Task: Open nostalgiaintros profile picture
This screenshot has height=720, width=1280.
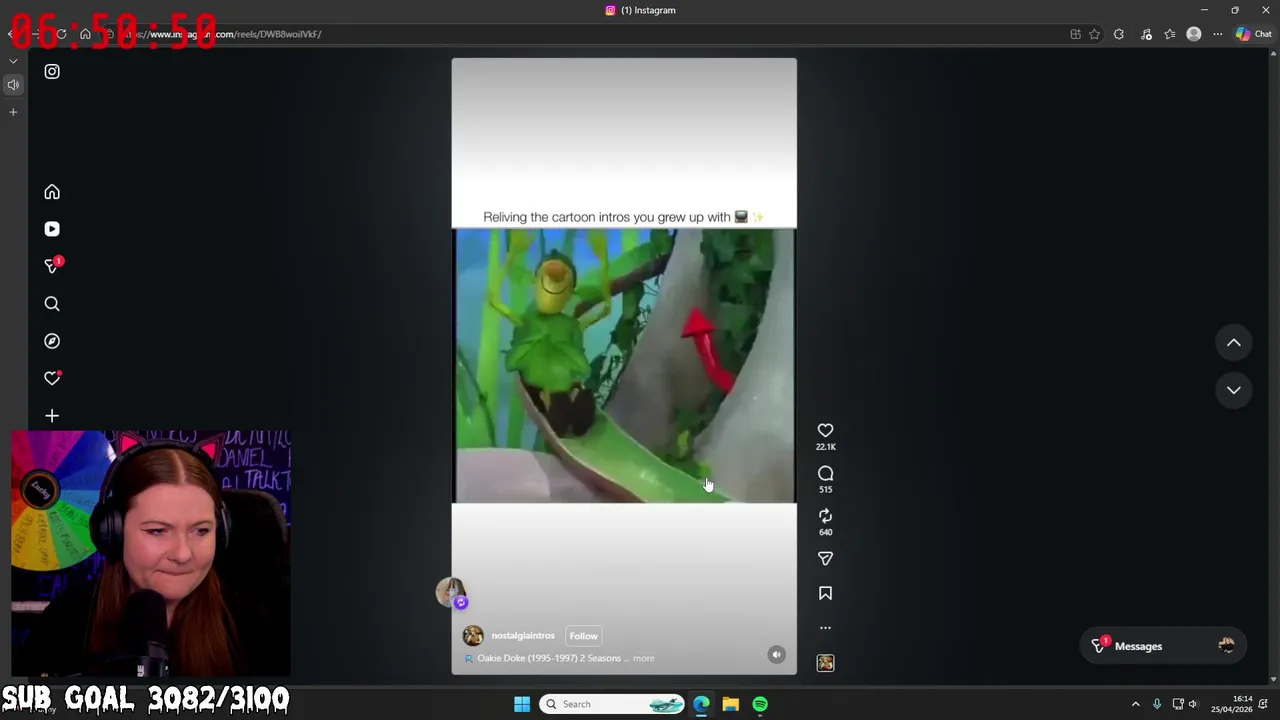Action: (x=473, y=636)
